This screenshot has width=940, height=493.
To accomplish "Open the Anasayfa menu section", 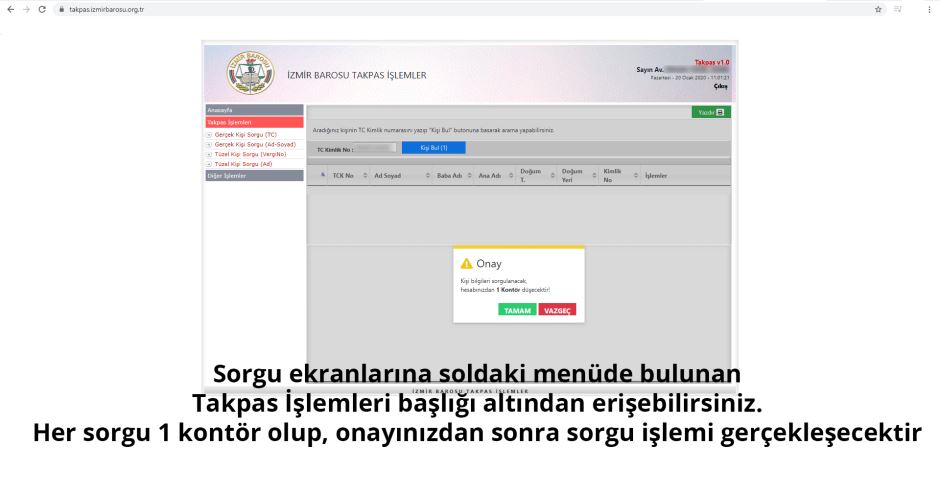I will click(x=254, y=110).
